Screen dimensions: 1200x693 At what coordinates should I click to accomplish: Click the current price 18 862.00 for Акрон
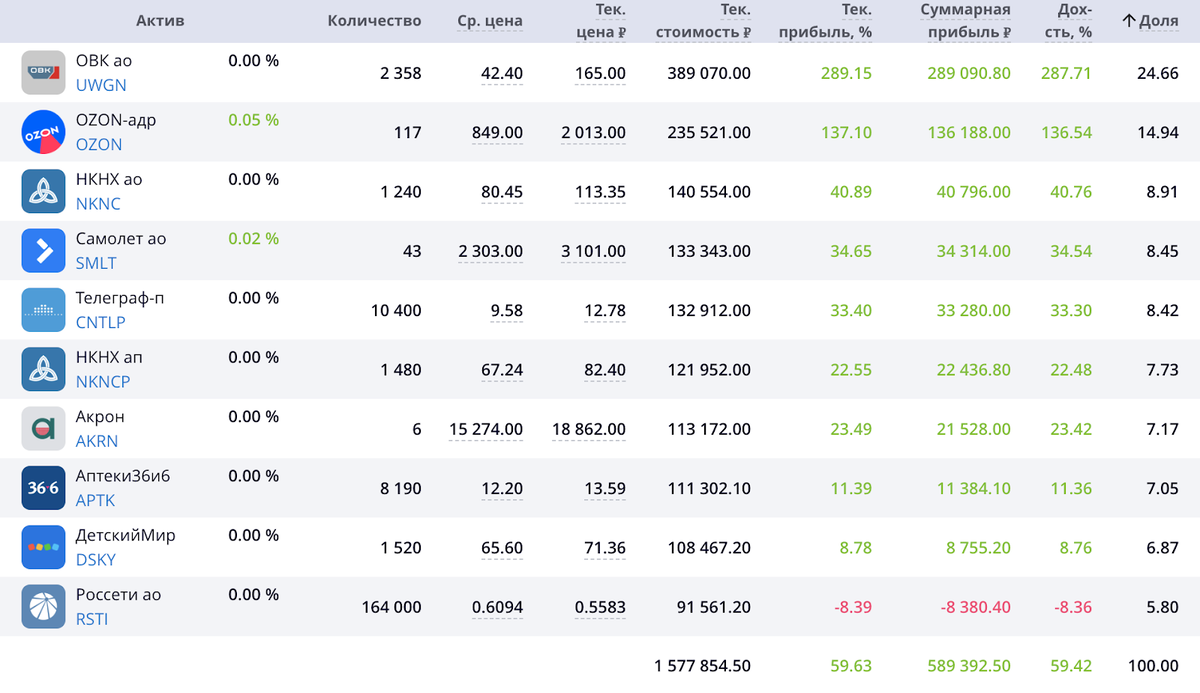click(x=589, y=429)
